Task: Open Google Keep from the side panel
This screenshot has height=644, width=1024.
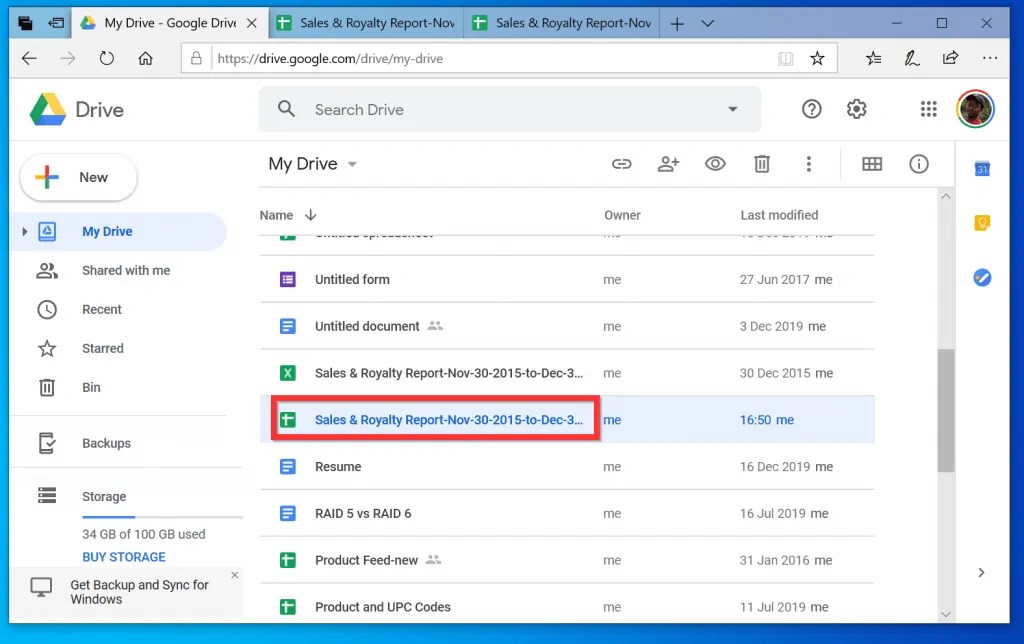Action: click(981, 223)
